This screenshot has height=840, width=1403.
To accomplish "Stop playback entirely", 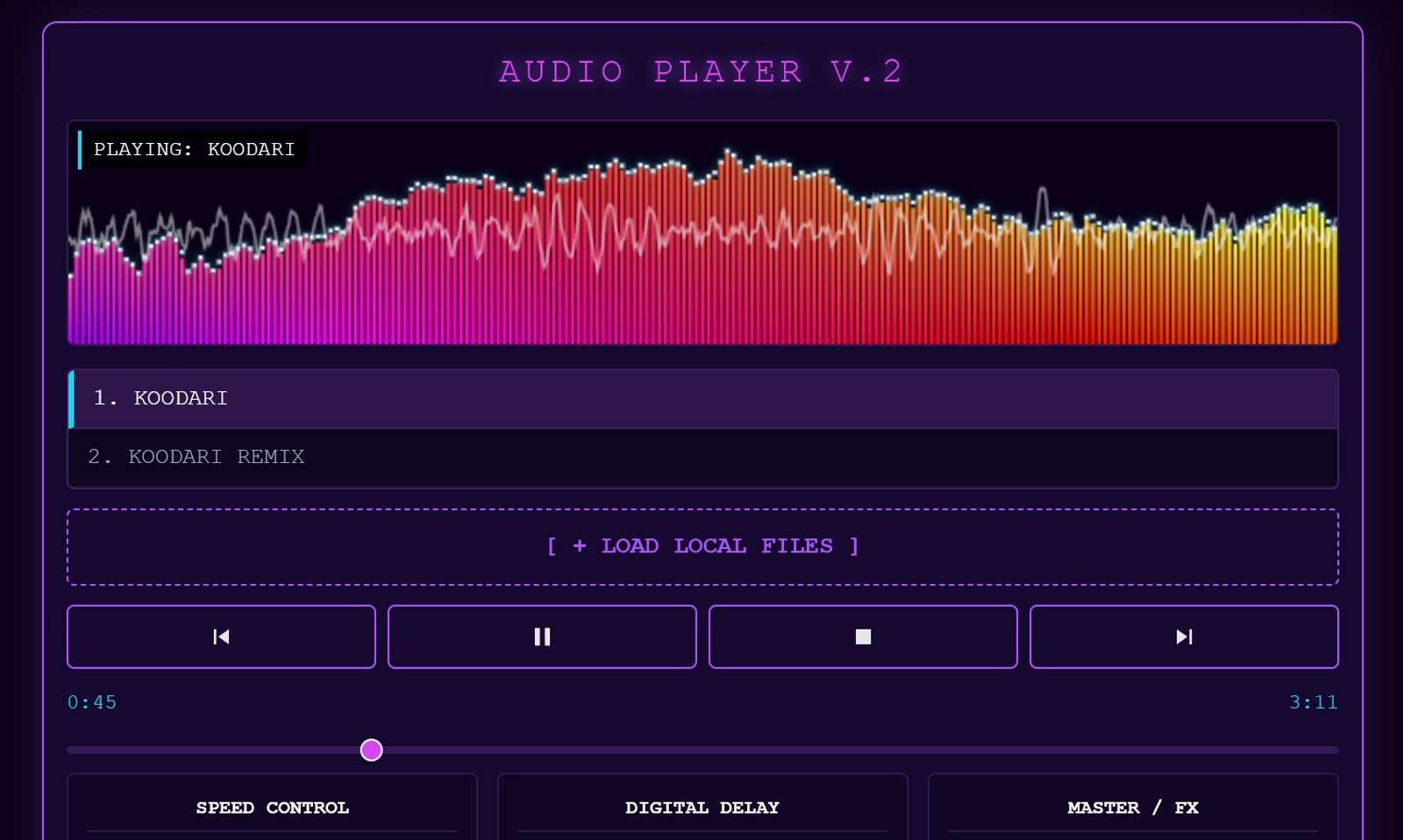I will [x=862, y=637].
